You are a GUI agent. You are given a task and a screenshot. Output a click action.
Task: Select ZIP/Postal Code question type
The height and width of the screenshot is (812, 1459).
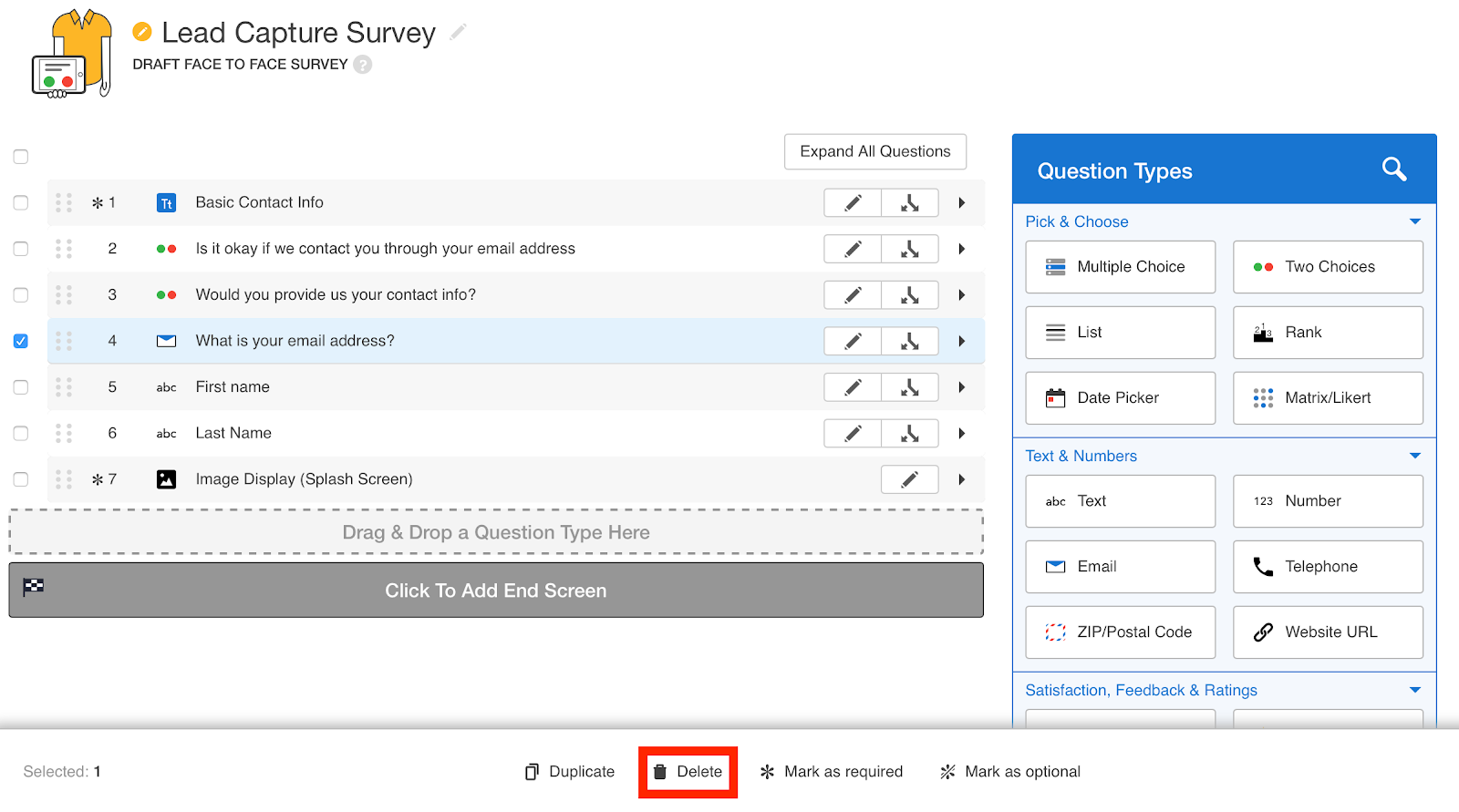coord(1121,632)
